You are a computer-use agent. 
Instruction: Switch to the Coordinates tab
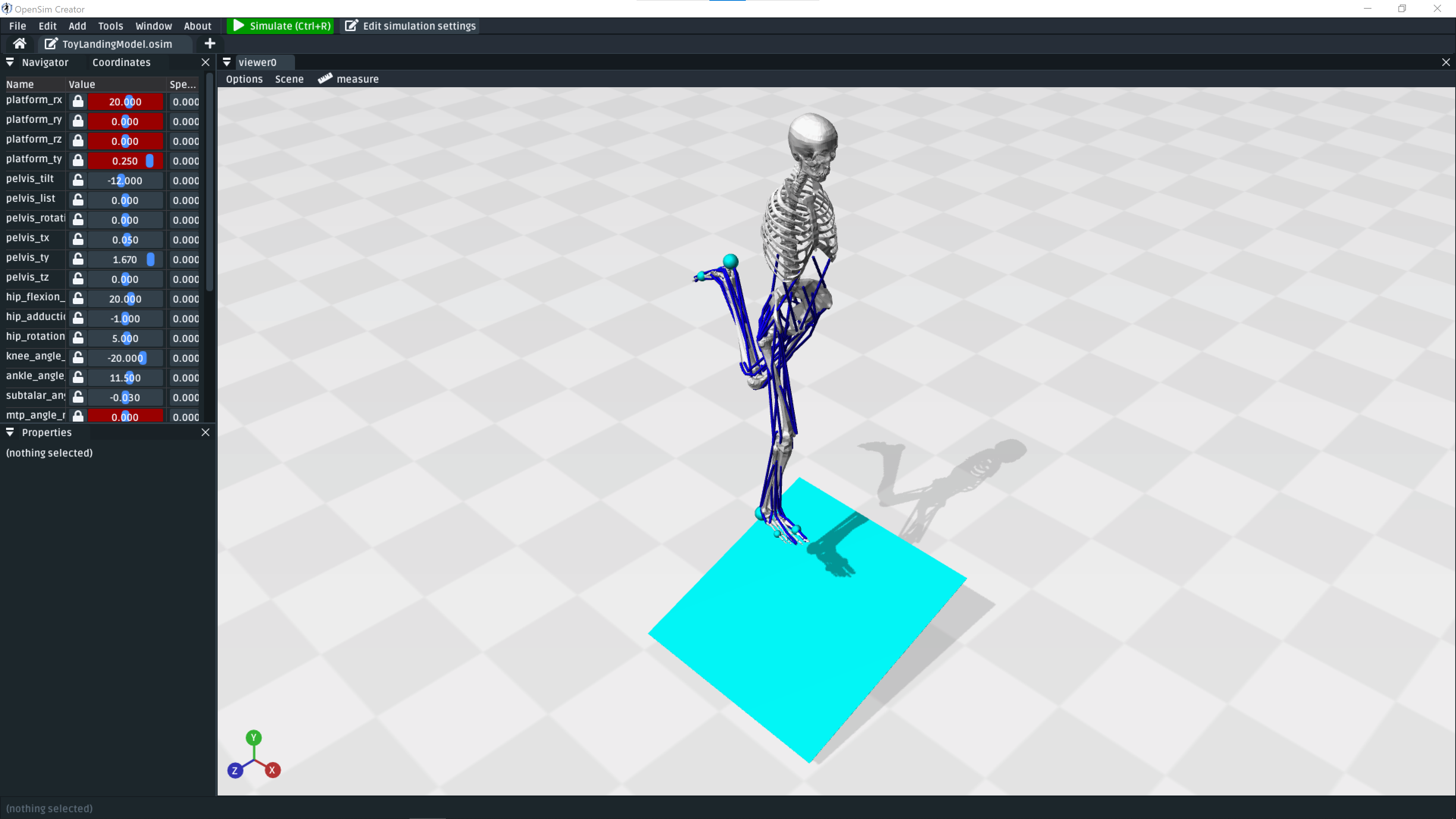point(121,62)
